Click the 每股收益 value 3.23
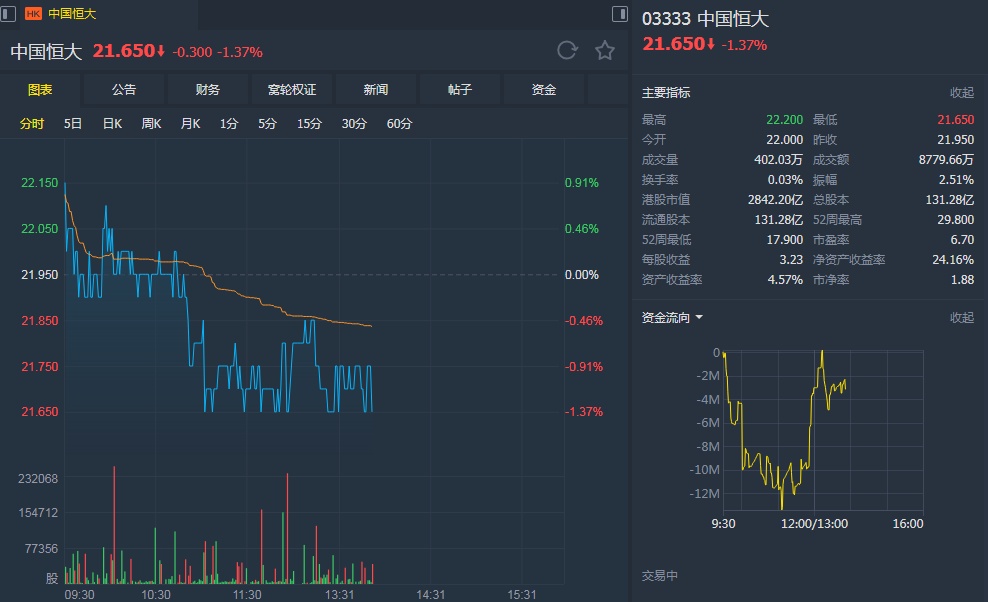This screenshot has height=602, width=988. pyautogui.click(x=791, y=260)
